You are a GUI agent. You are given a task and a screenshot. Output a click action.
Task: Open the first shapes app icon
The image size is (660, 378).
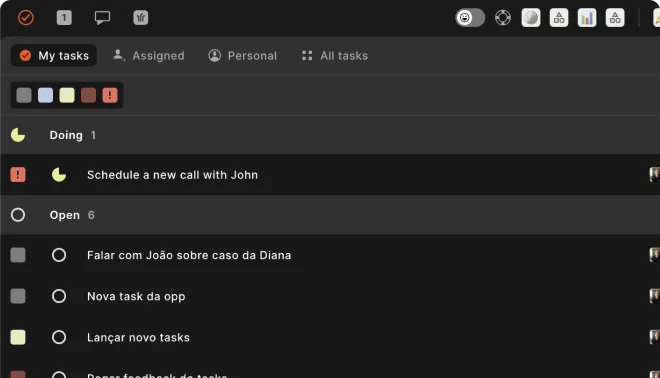(x=559, y=18)
